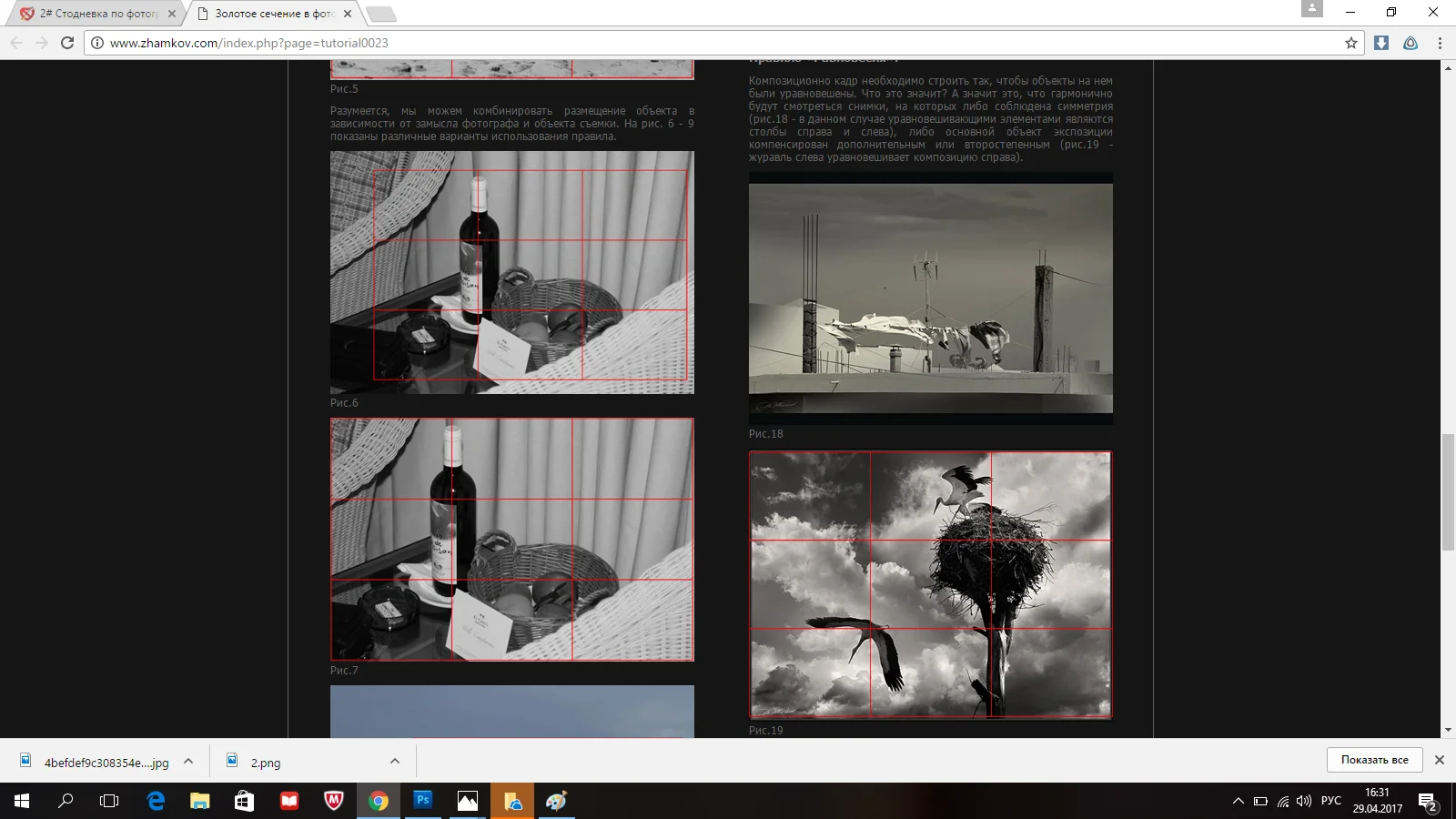Expand hidden system tray icons
1456x819 pixels.
click(1238, 802)
